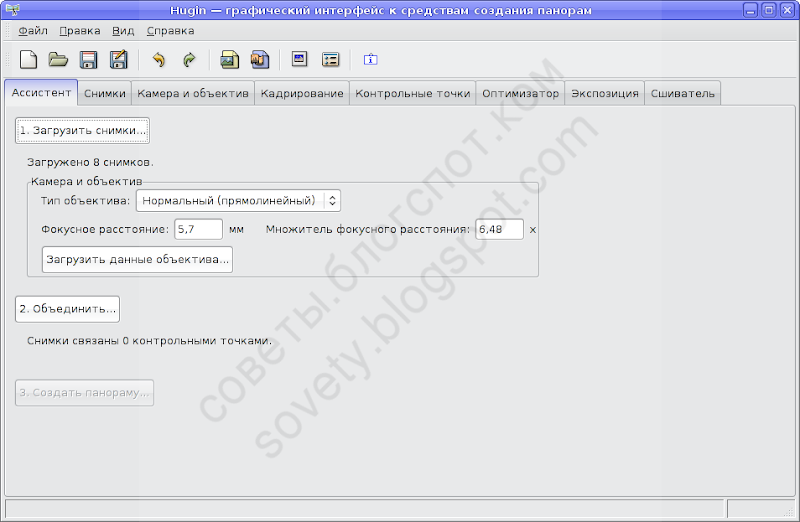The width and height of the screenshot is (800, 522).
Task: Undo the last action with the arrow icon
Action: coord(159,60)
